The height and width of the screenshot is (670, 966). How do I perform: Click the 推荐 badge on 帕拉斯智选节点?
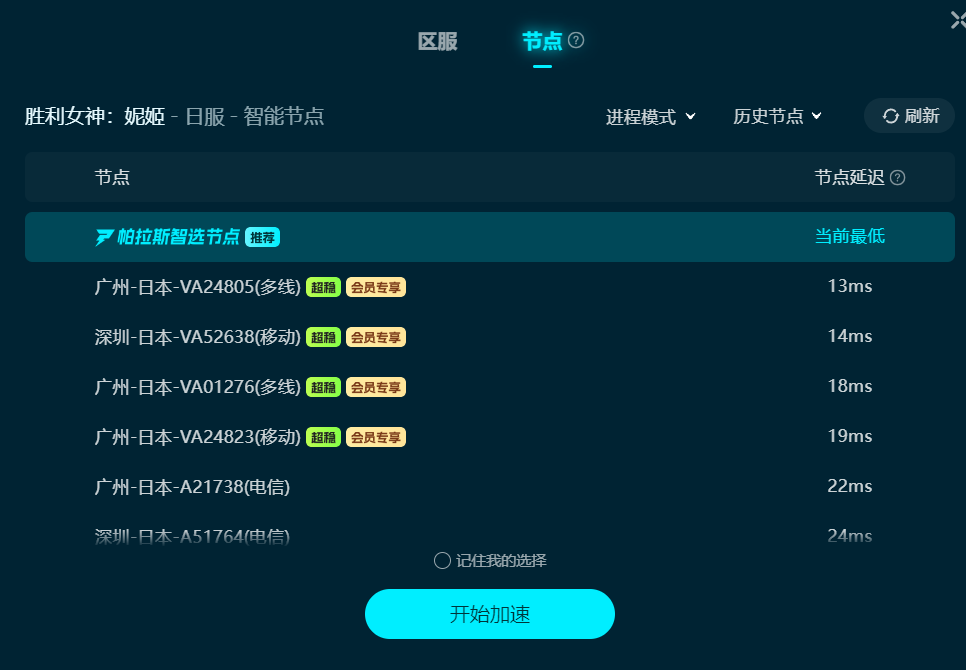click(x=262, y=237)
